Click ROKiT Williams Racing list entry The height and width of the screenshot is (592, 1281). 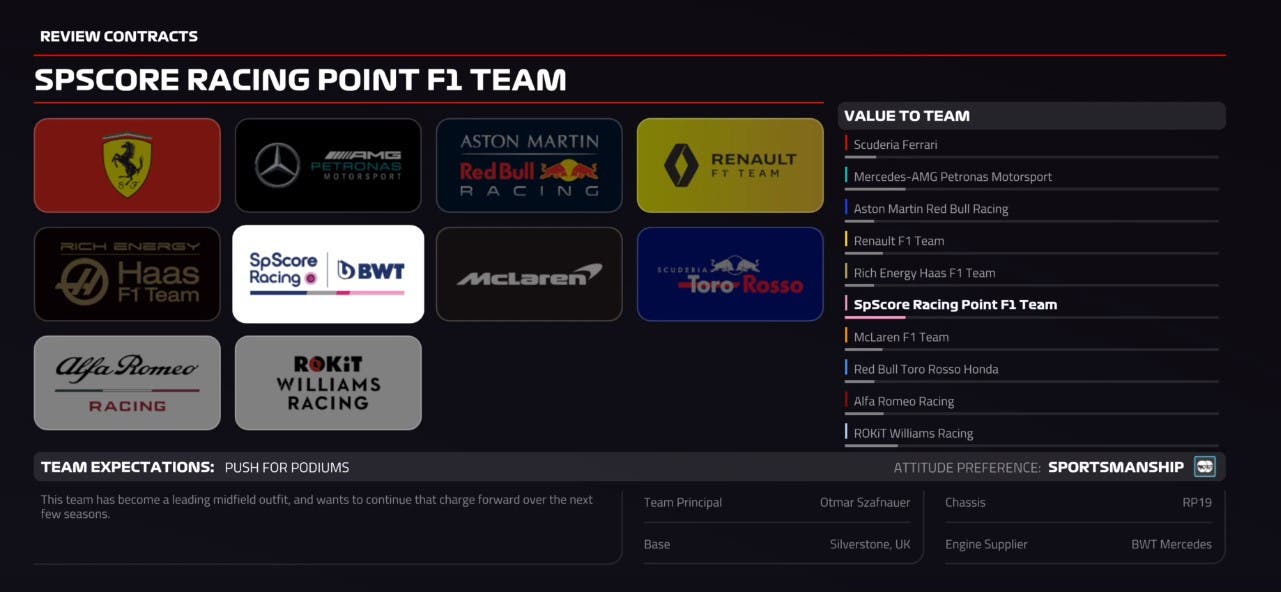tap(1031, 433)
